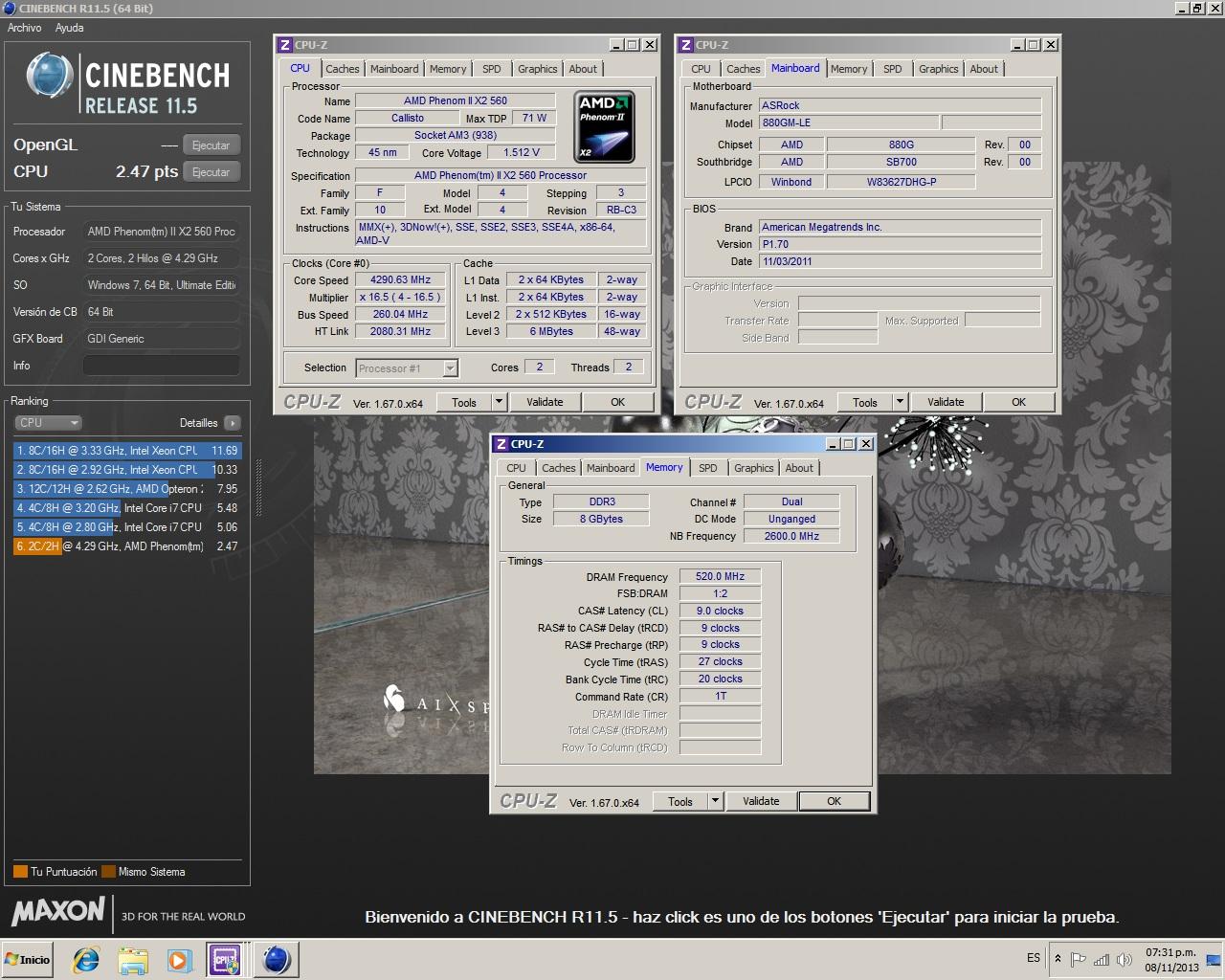
Task: Open Tools dropdown arrow in CPU window
Action: (x=499, y=403)
